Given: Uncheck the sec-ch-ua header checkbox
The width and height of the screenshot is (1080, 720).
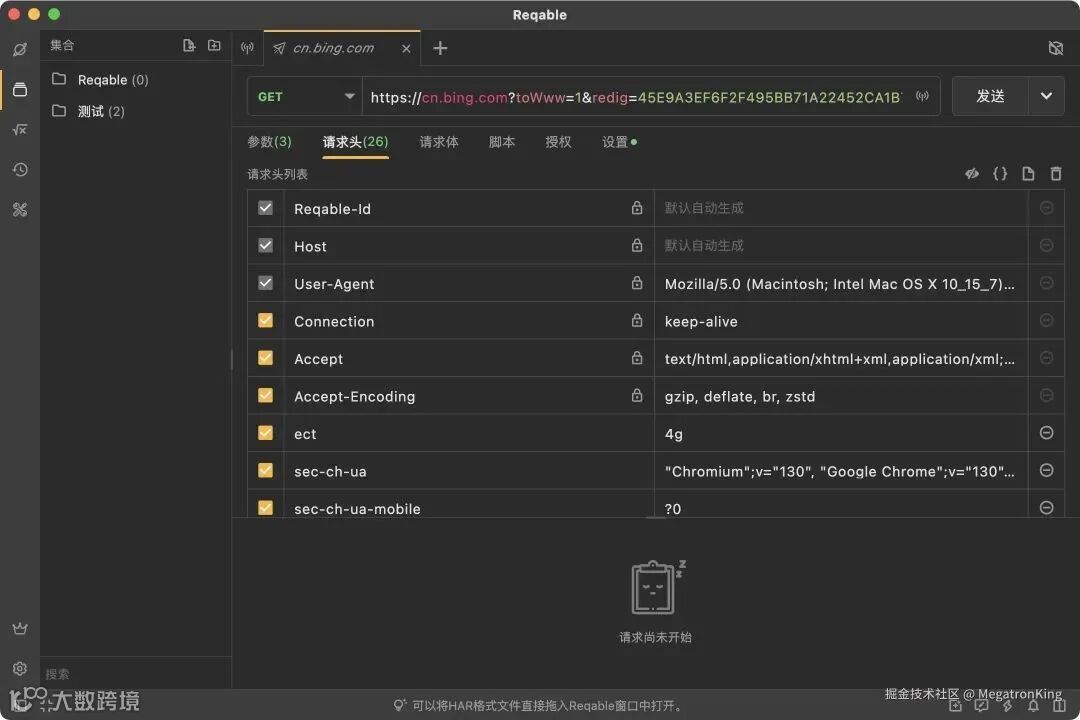Looking at the screenshot, I should pyautogui.click(x=265, y=470).
